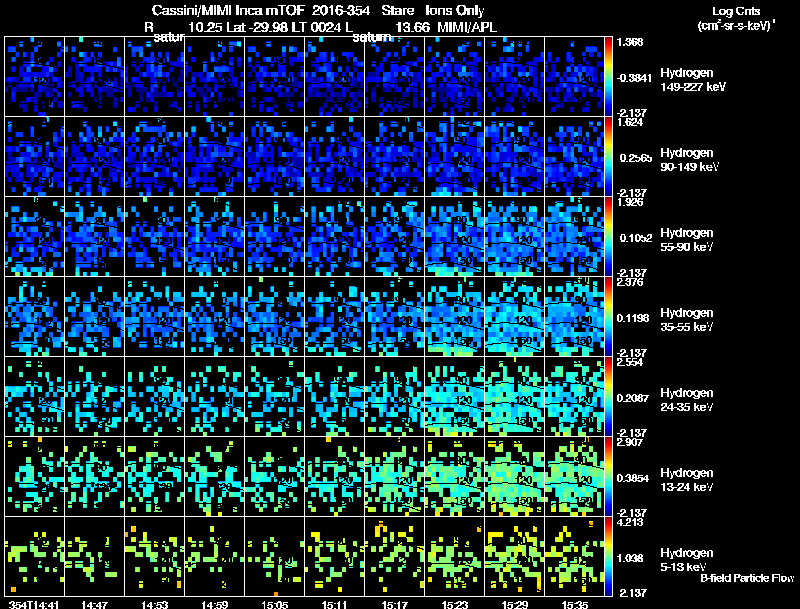Select the Hydrogen 35-55 keV panel at 15:05
Image resolution: width=800 pixels, height=609 pixels.
(x=274, y=317)
